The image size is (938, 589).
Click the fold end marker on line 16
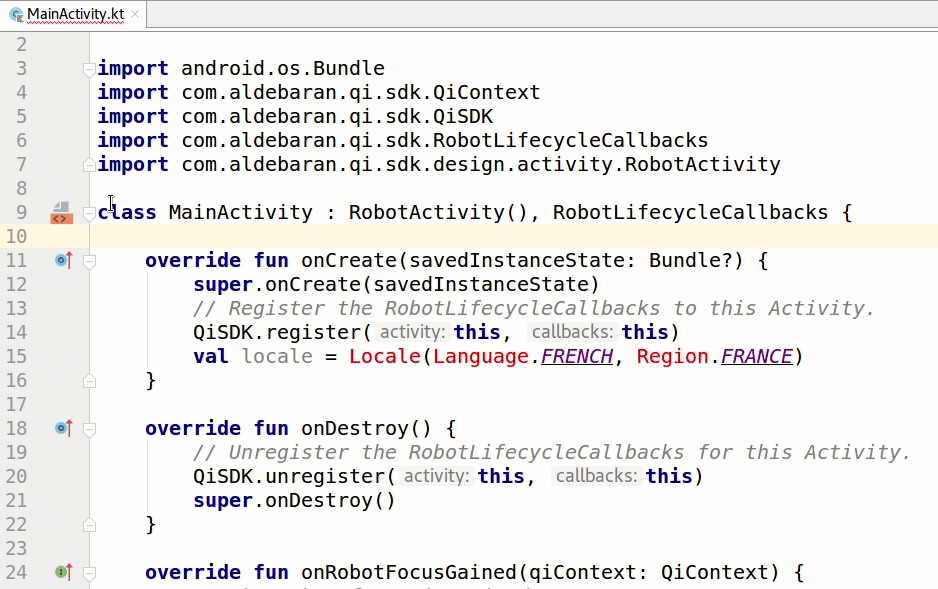(89, 381)
